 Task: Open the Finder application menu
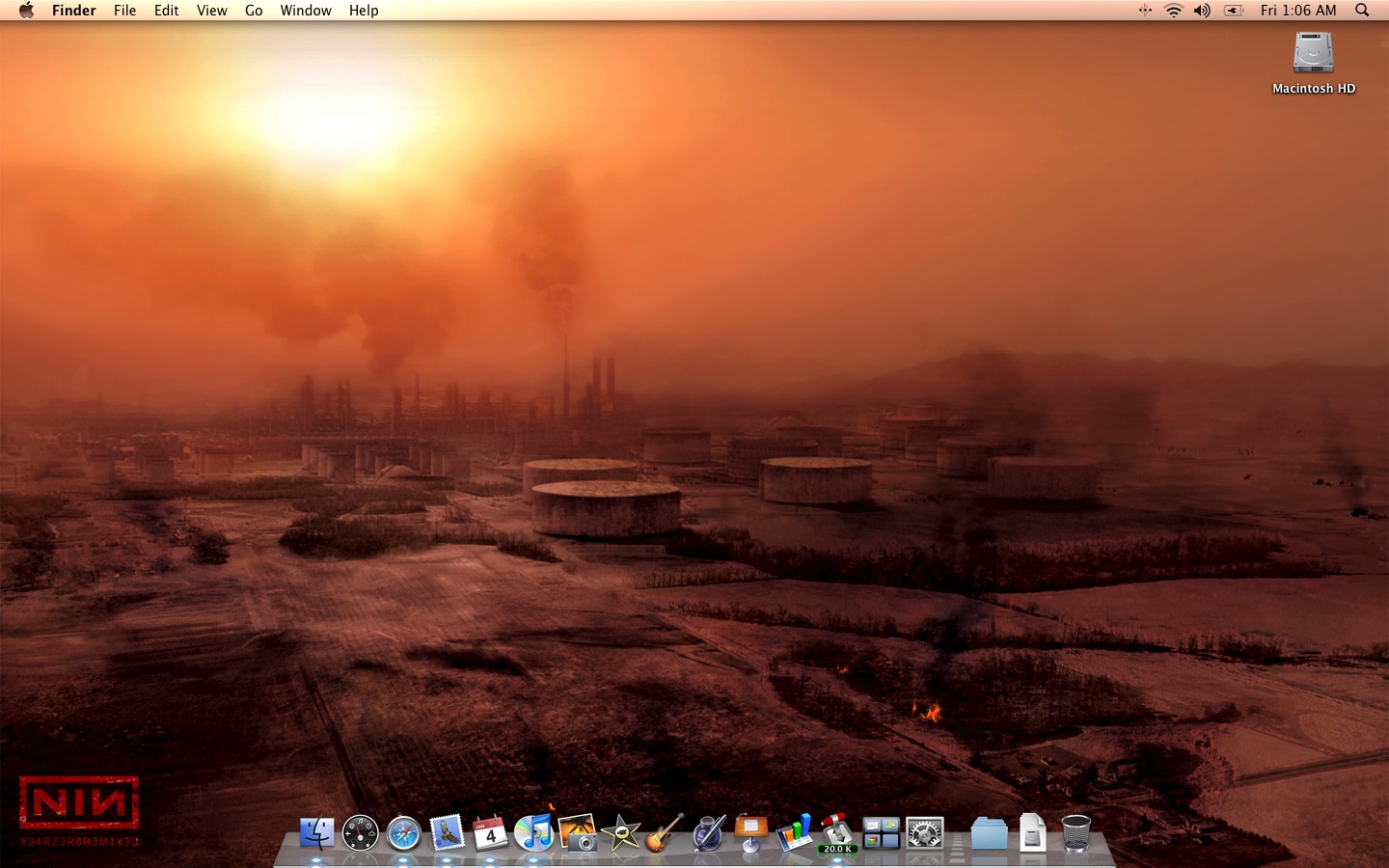(x=74, y=11)
